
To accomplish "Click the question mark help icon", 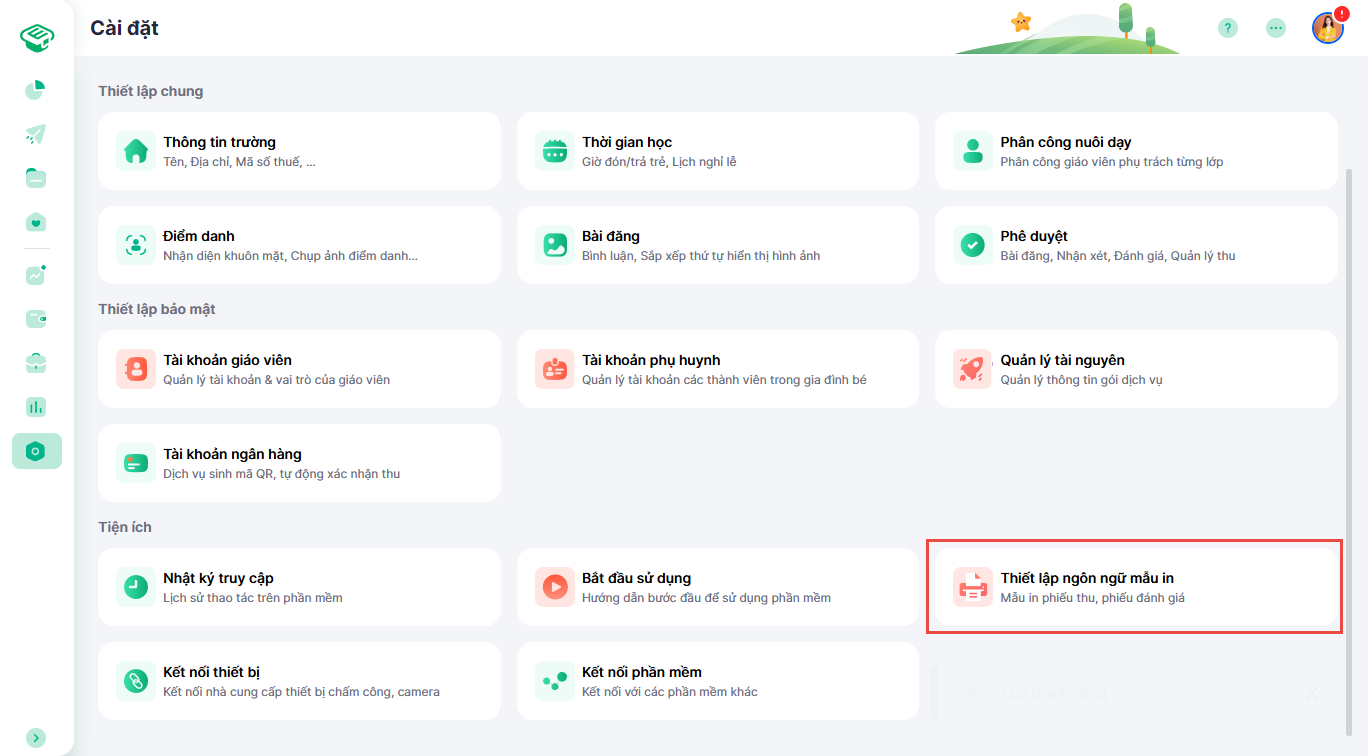I will 1227,28.
